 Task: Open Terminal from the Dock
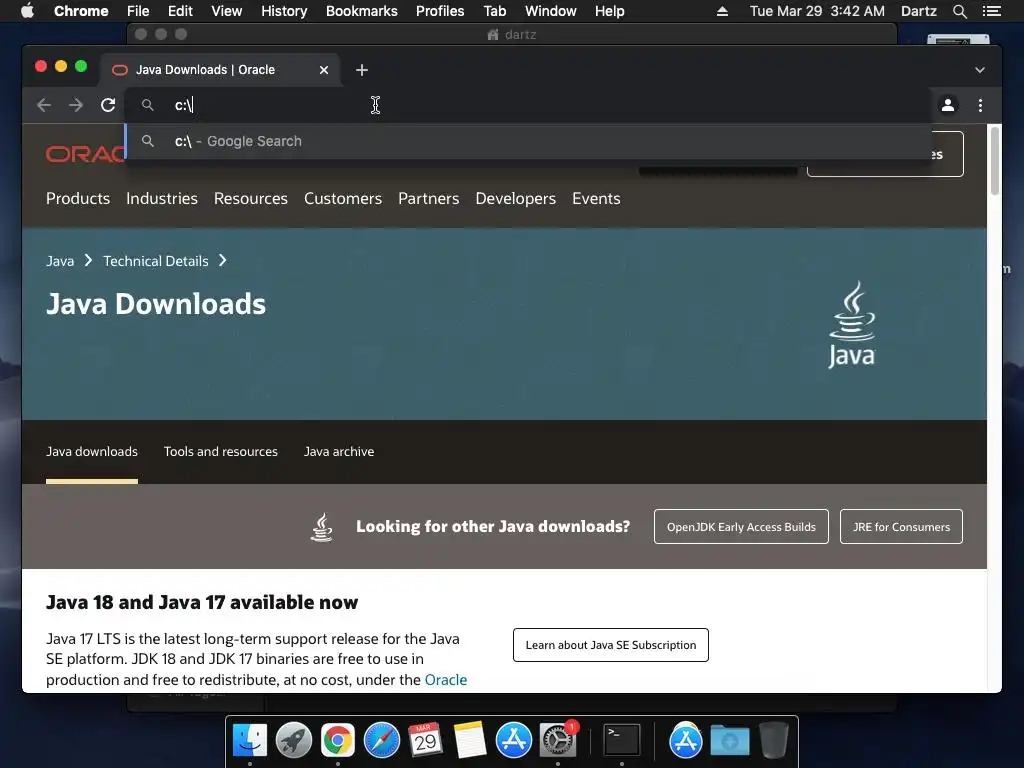pos(622,740)
